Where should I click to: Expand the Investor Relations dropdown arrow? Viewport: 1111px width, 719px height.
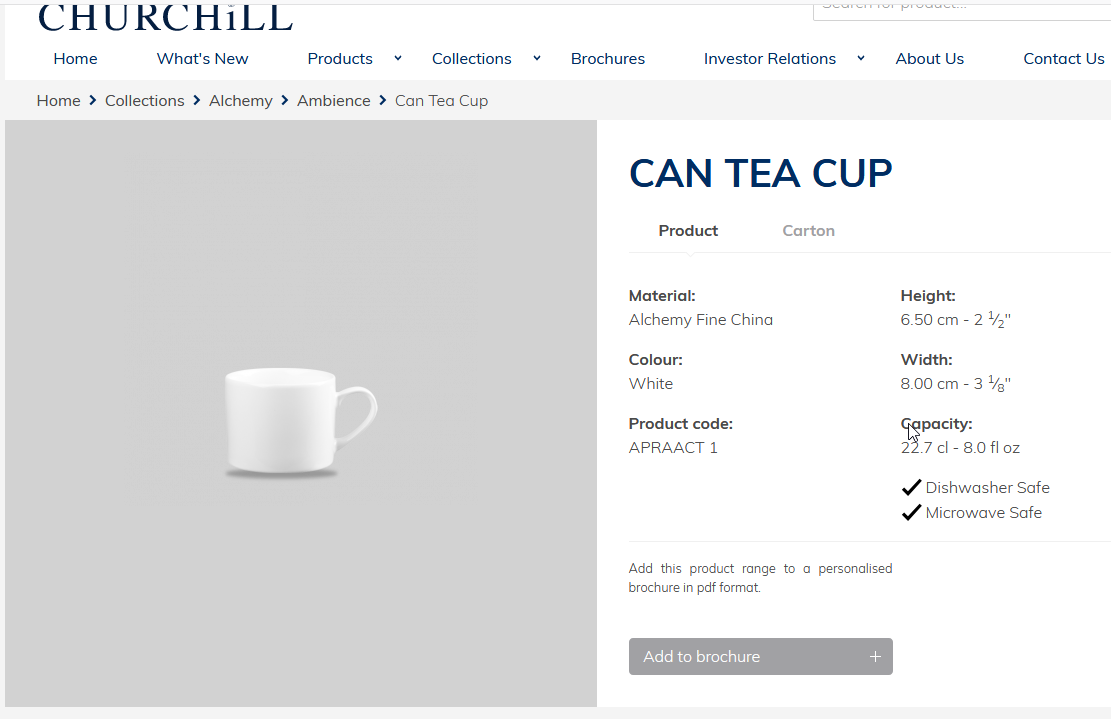tap(861, 58)
